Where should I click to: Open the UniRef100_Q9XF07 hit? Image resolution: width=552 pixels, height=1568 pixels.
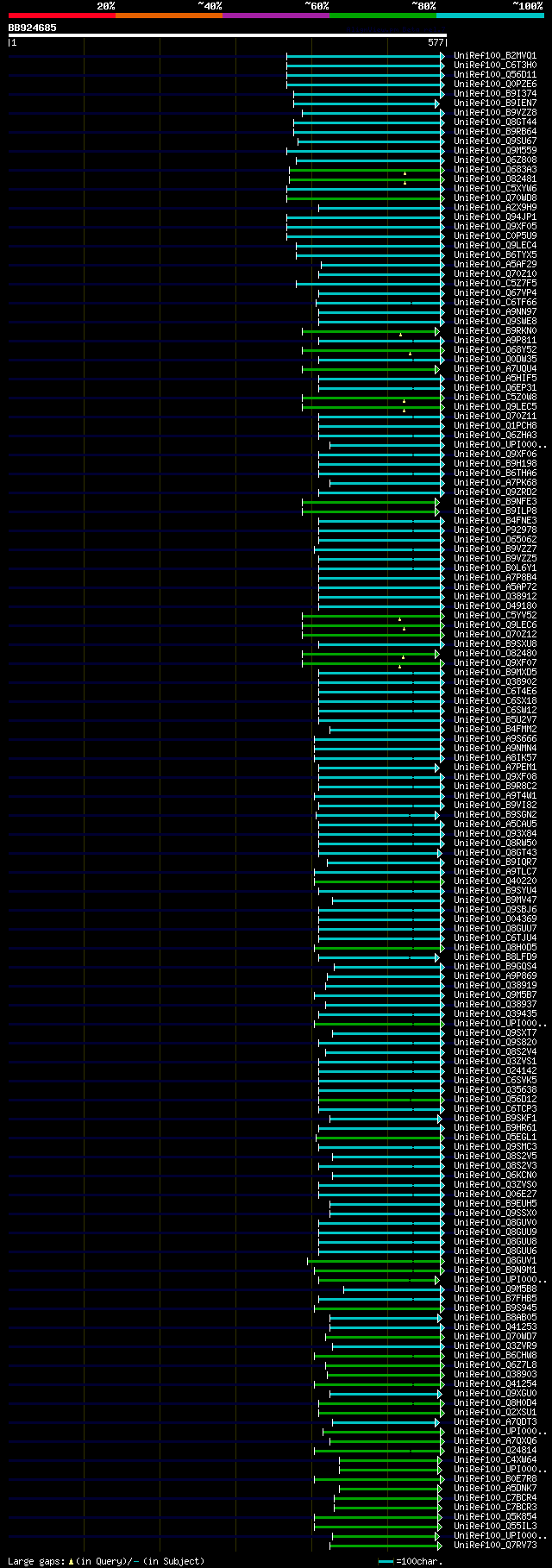(495, 662)
